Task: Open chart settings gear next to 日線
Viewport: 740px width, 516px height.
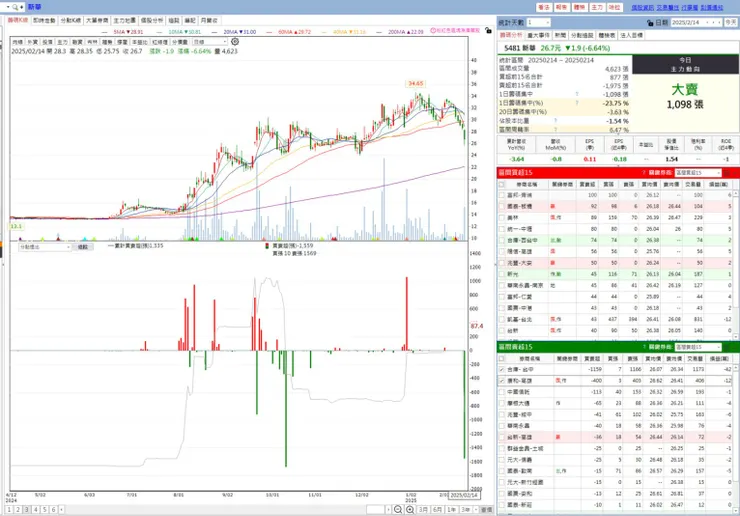Action: tap(235, 42)
